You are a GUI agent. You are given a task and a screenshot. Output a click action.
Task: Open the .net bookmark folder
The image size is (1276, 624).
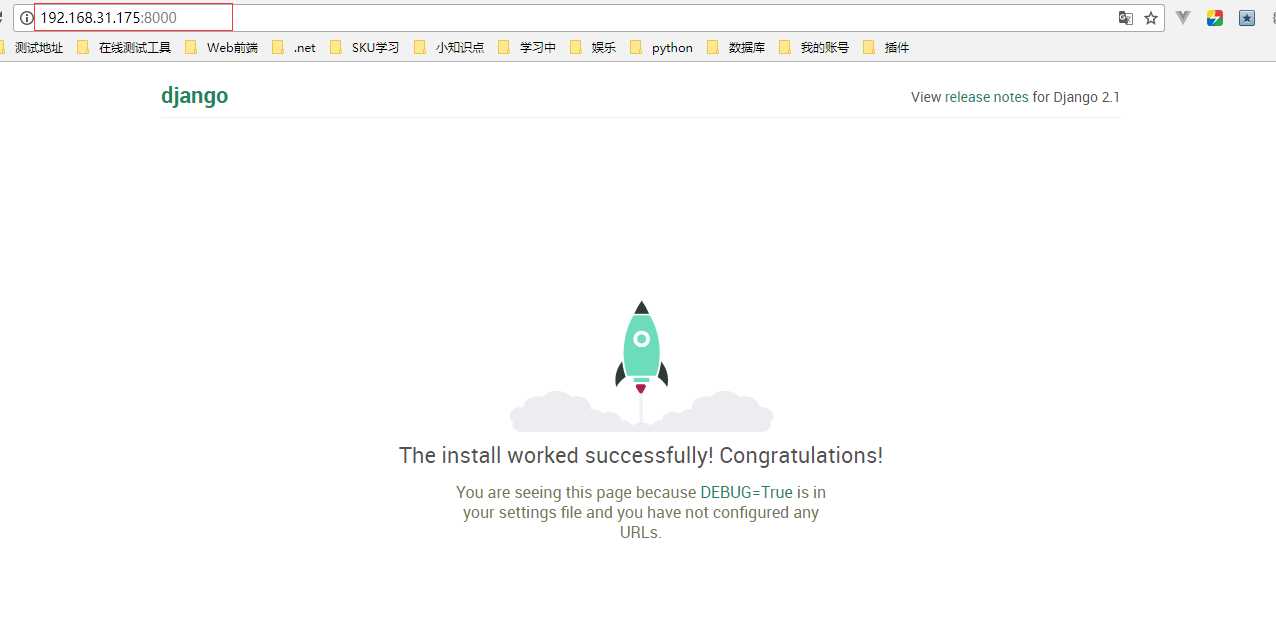(x=293, y=47)
